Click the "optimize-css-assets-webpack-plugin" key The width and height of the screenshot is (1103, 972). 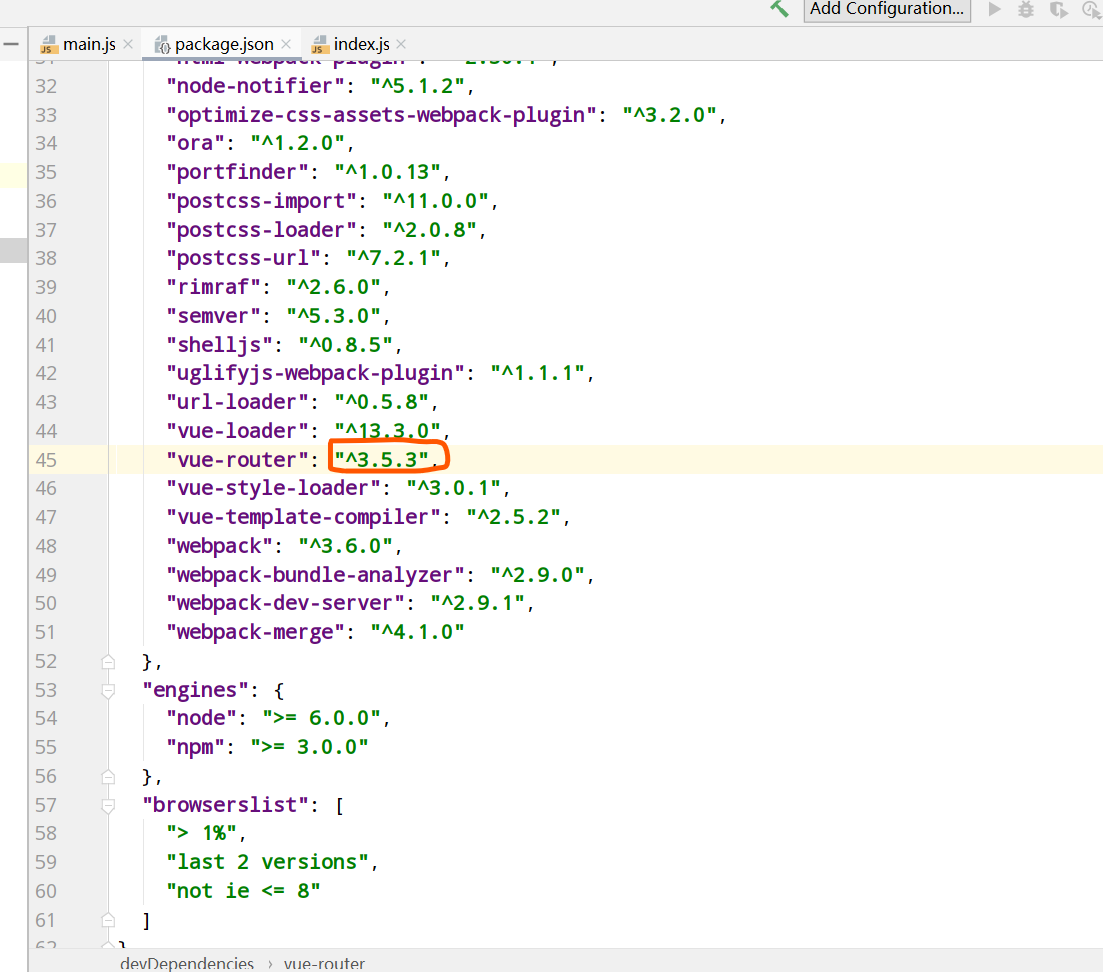381,115
